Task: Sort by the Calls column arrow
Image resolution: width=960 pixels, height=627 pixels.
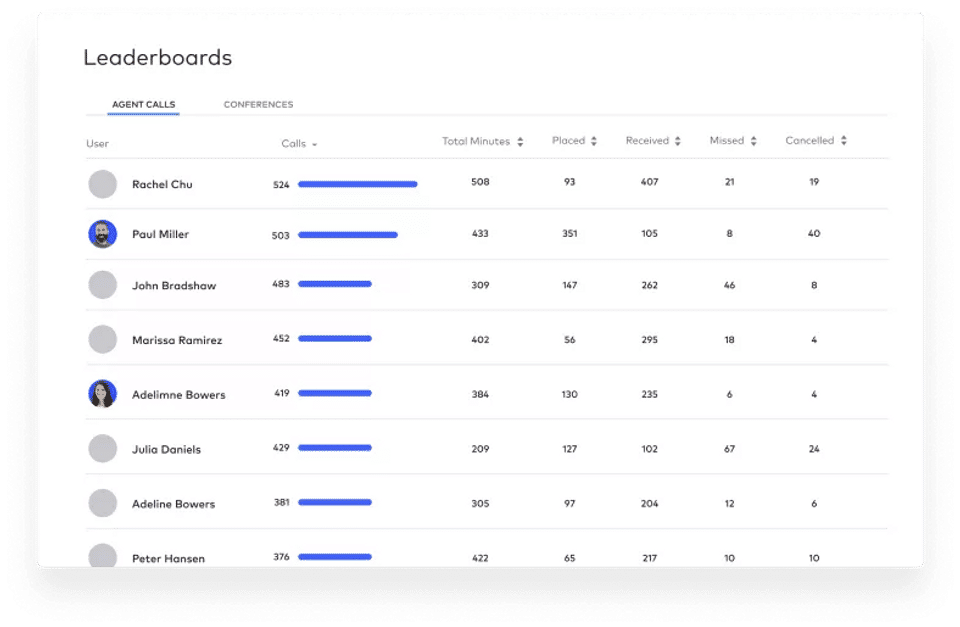Action: (x=314, y=145)
